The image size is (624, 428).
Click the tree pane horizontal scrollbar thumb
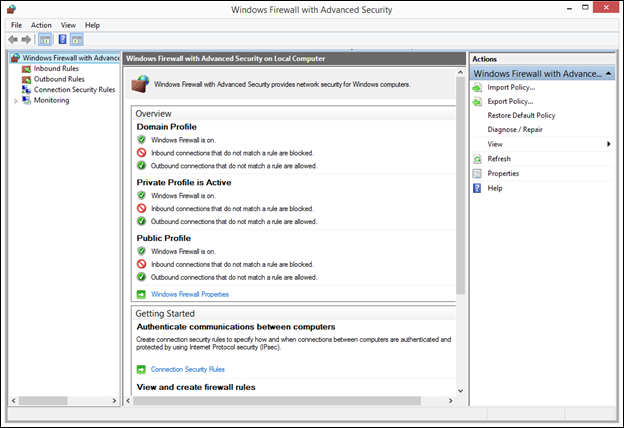(x=43, y=401)
